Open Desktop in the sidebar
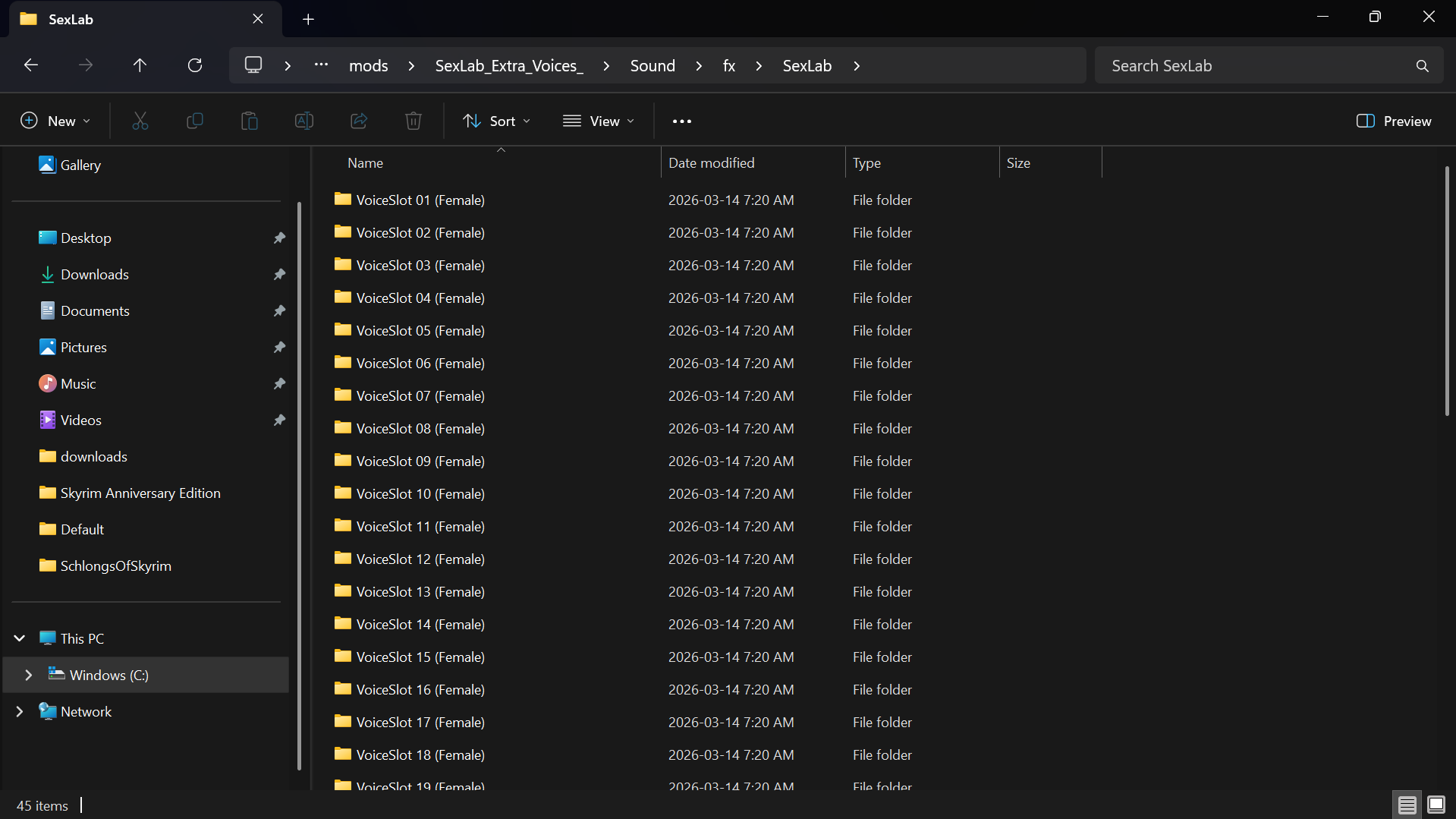The height and width of the screenshot is (819, 1456). coord(86,238)
